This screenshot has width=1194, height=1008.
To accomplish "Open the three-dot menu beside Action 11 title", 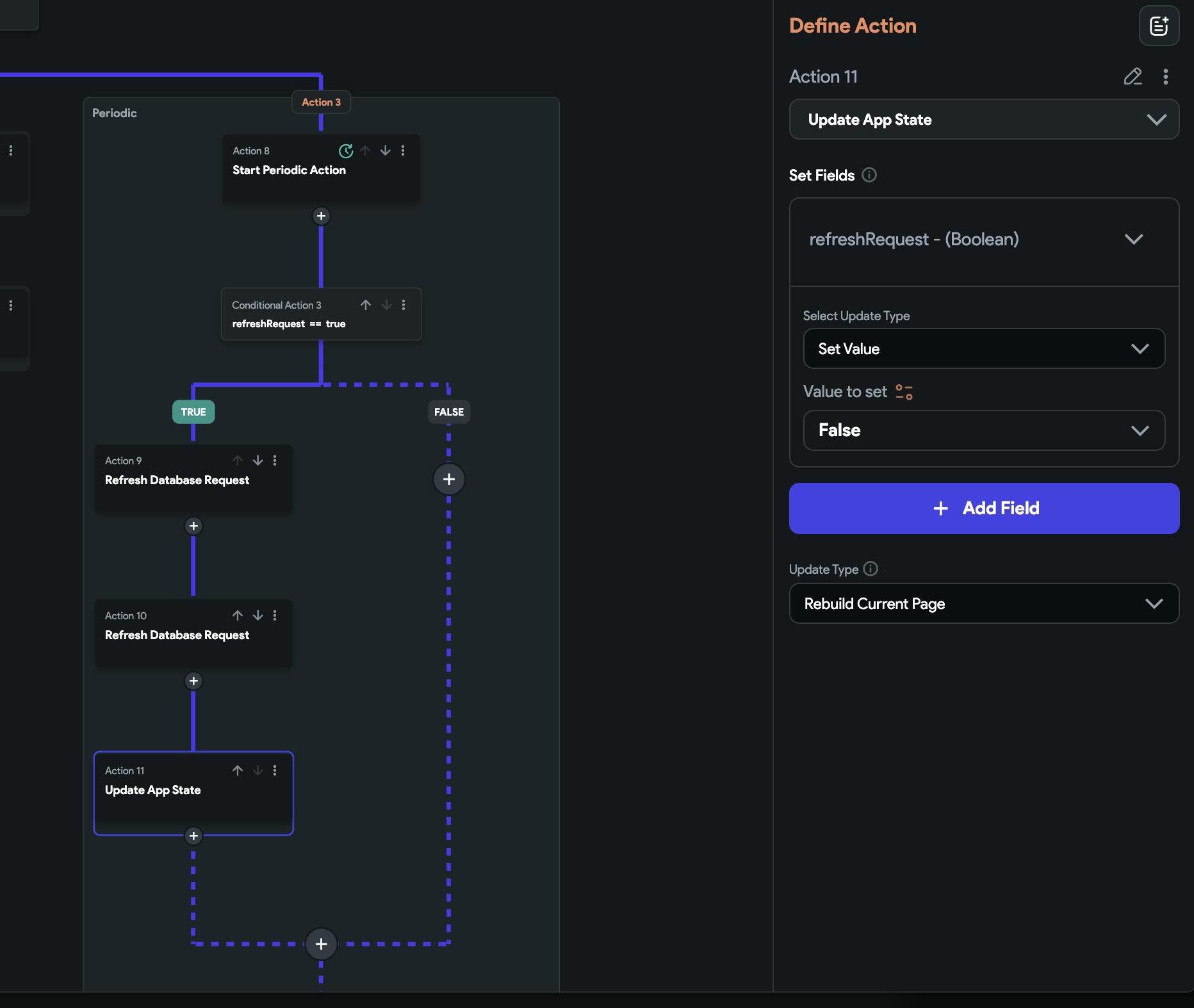I will (x=1165, y=77).
